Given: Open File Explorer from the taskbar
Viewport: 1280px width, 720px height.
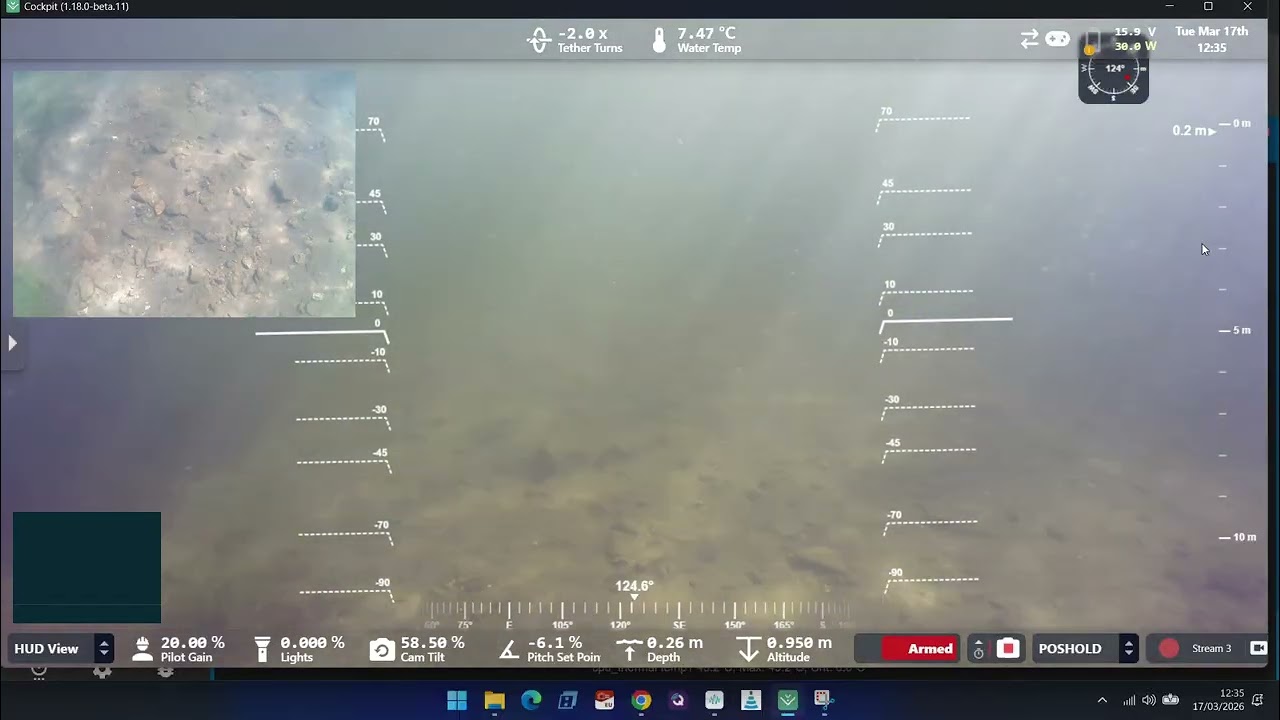Looking at the screenshot, I should [494, 700].
